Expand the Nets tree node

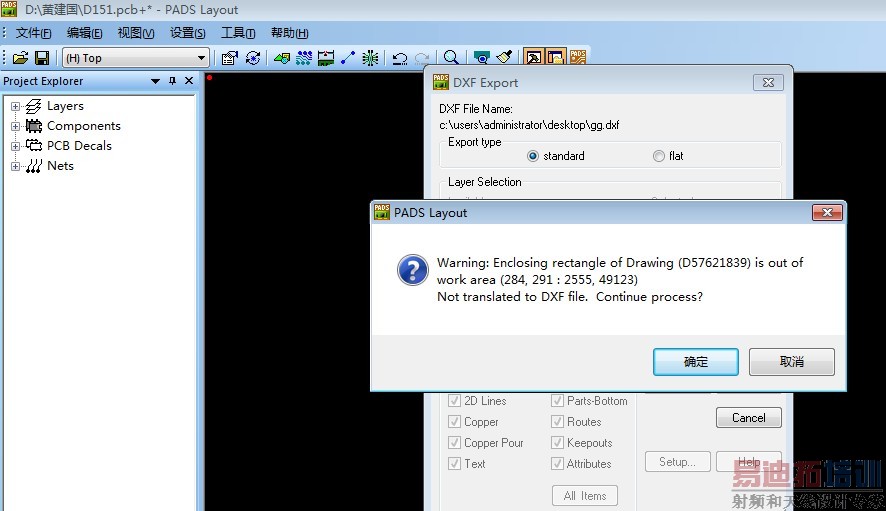click(x=16, y=166)
